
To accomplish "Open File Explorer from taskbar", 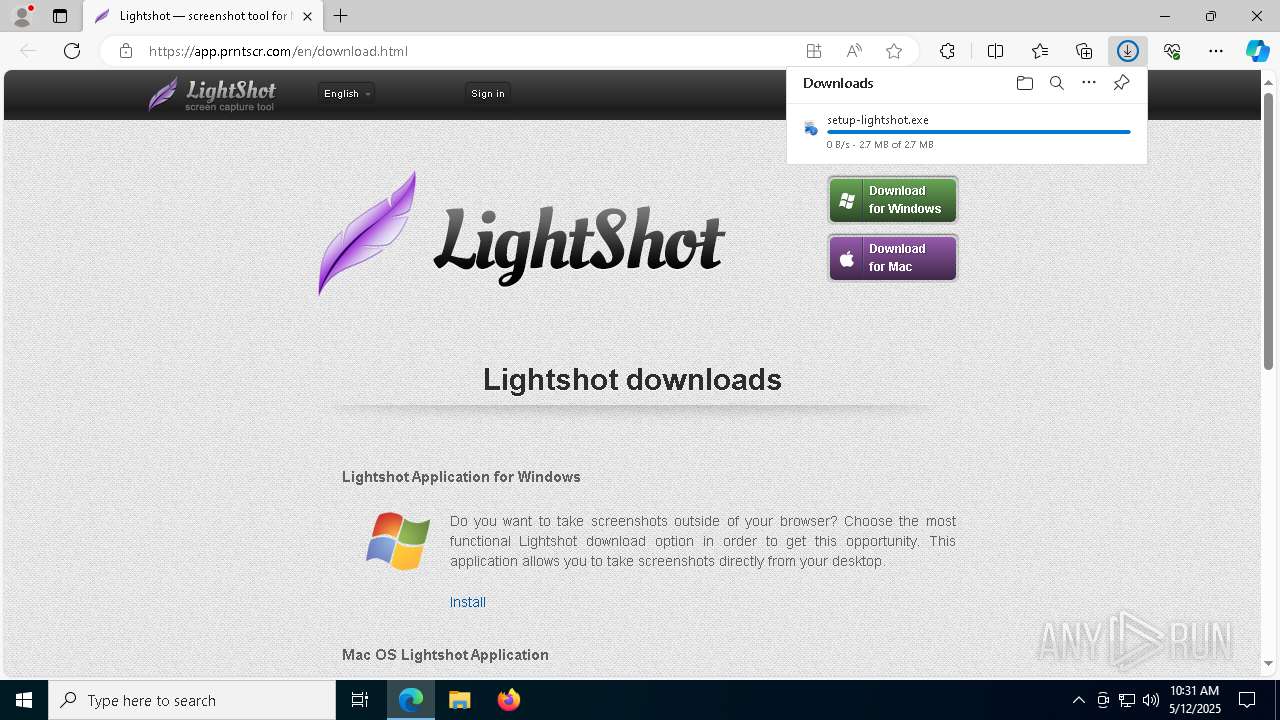I will (x=459, y=700).
